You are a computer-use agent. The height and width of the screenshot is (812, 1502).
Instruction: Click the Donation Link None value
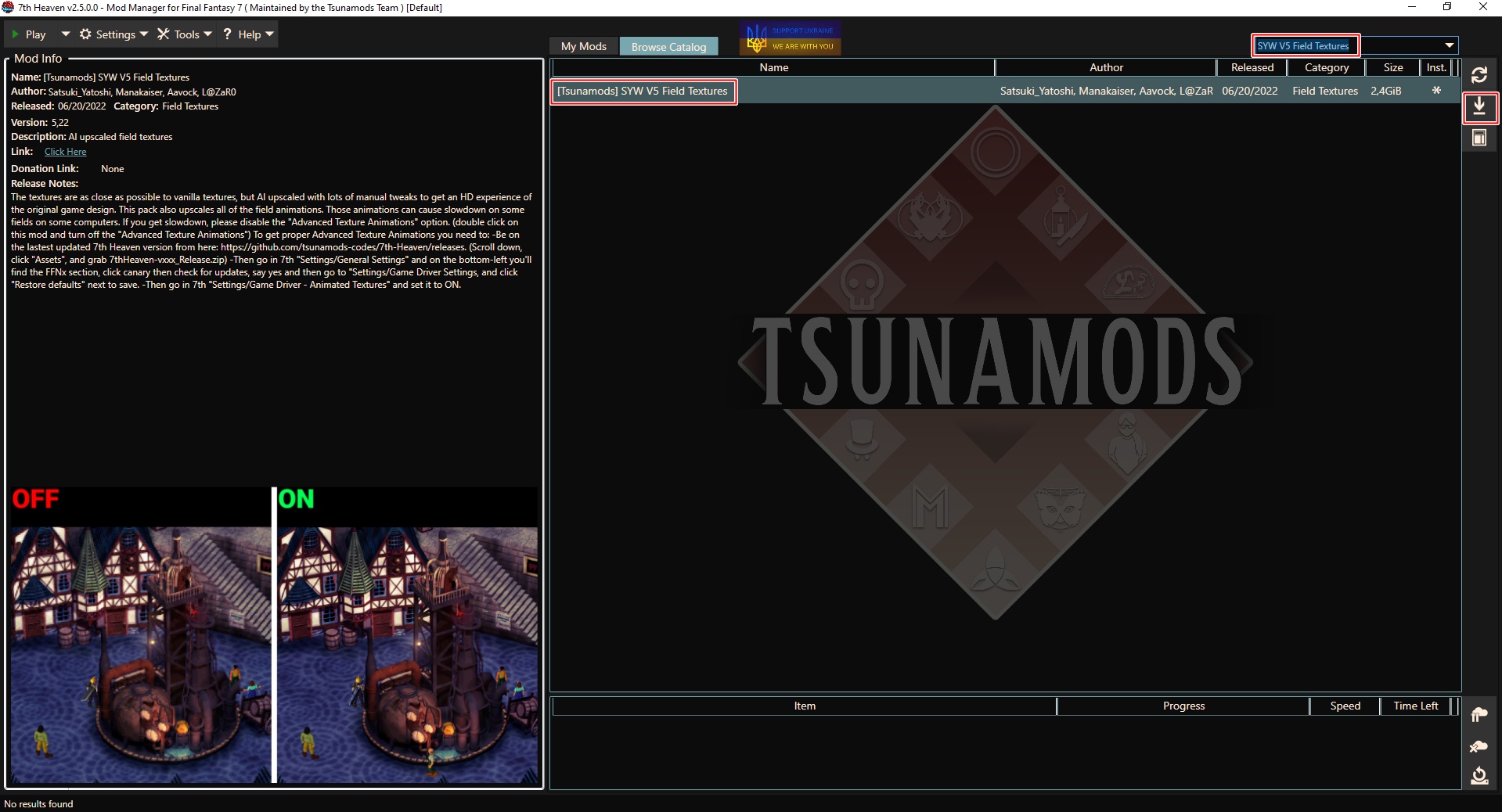click(x=113, y=169)
